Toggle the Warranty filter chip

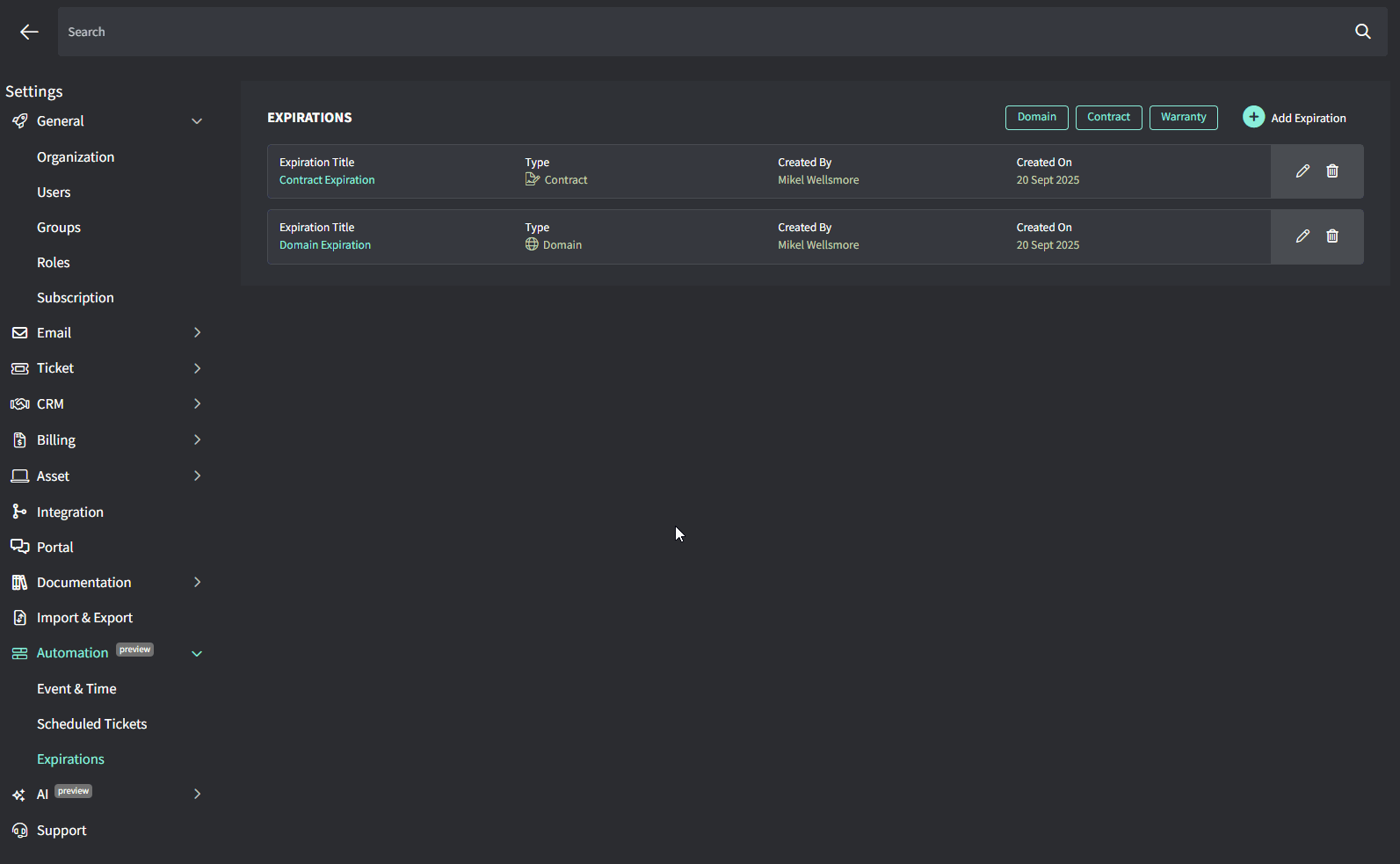1183,118
